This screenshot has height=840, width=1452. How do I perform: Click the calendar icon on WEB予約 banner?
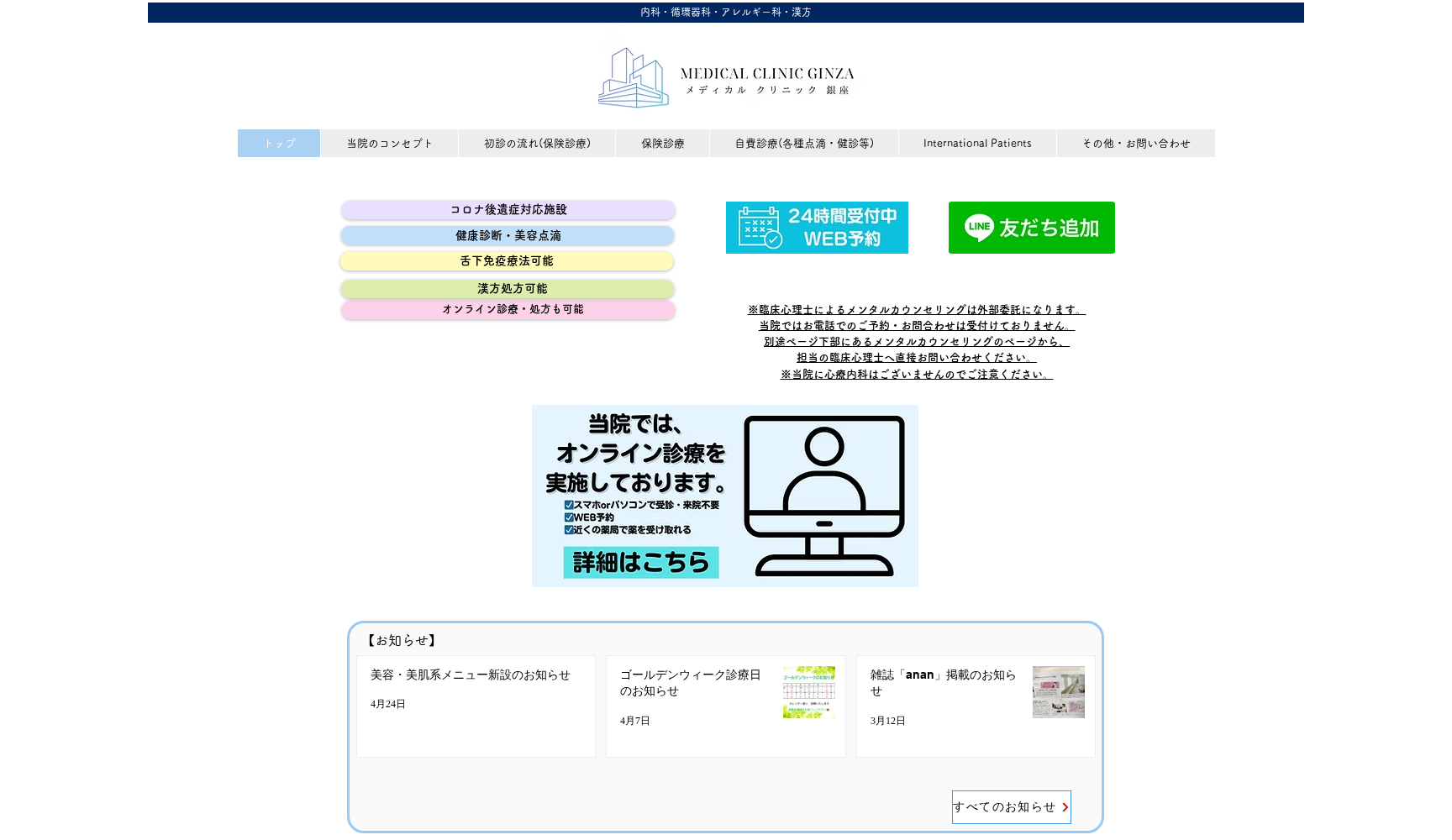tap(760, 228)
